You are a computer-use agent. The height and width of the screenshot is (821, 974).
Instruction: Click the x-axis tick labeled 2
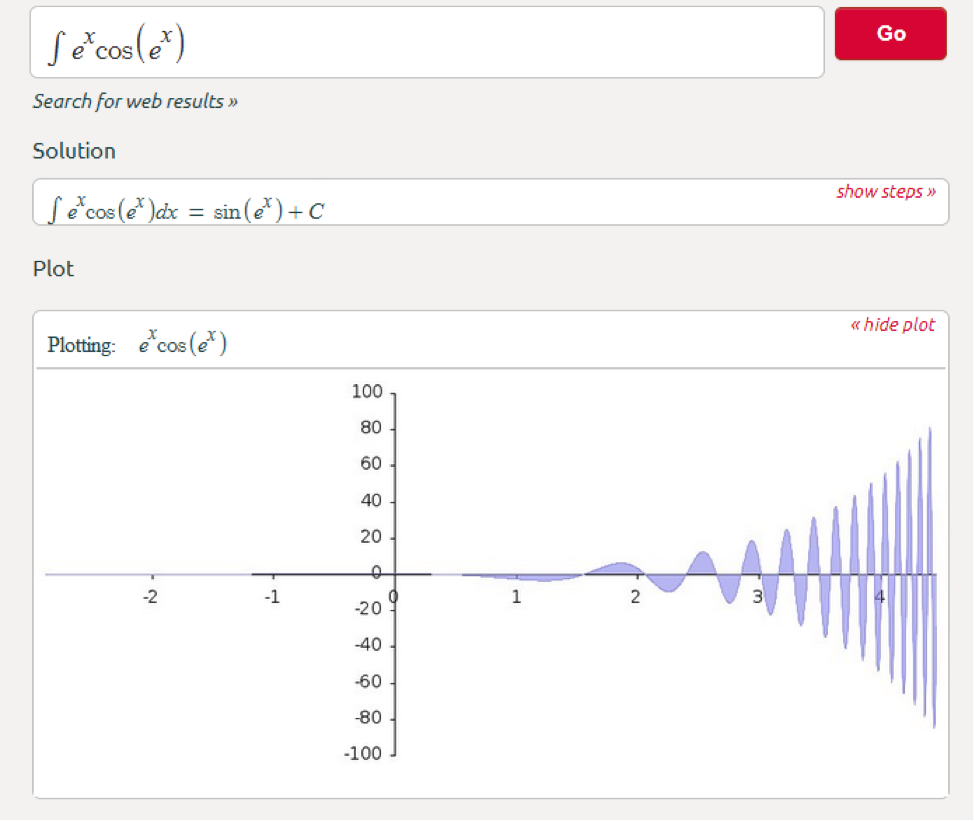point(636,596)
